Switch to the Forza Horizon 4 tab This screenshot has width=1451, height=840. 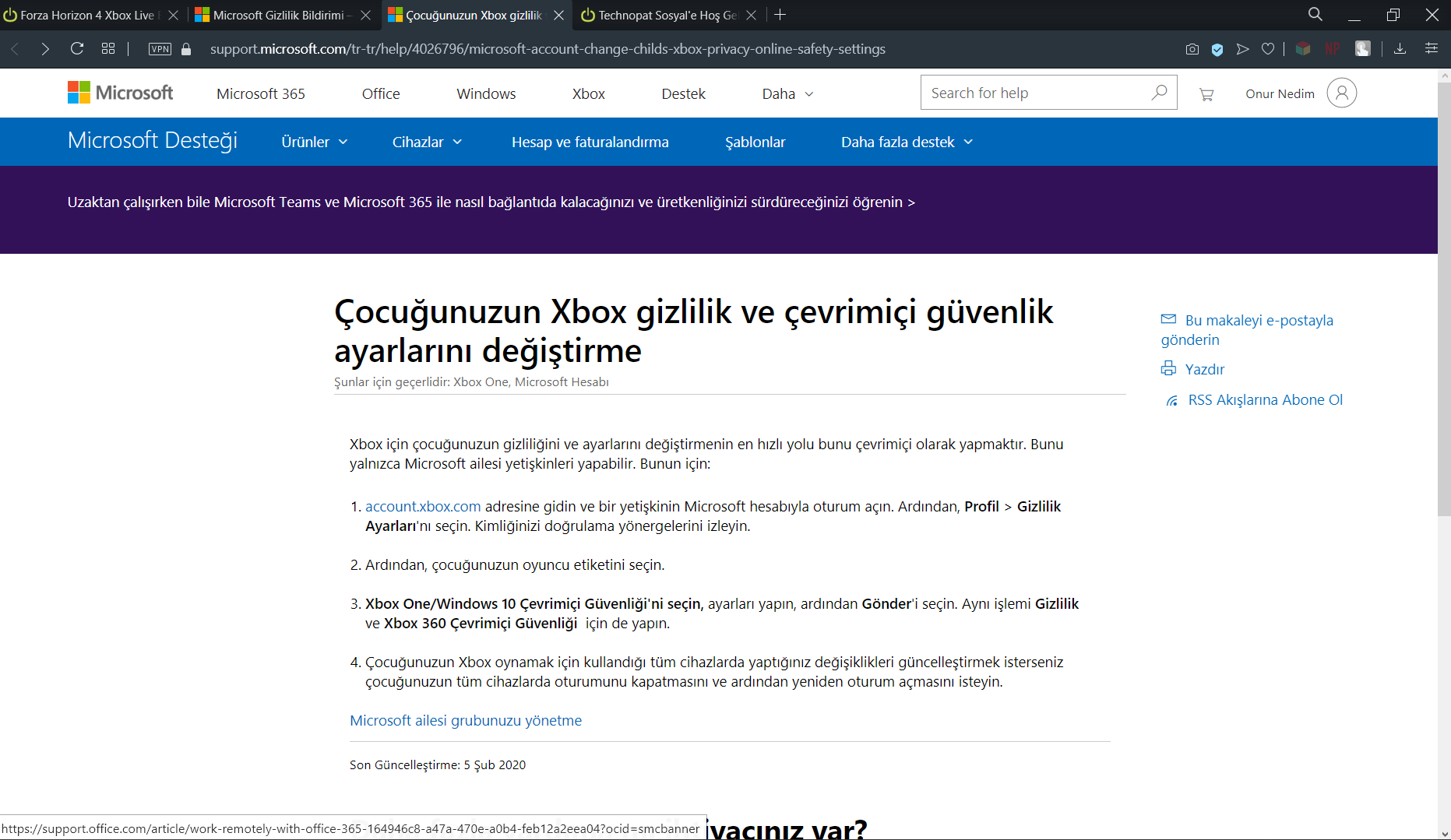pos(86,14)
